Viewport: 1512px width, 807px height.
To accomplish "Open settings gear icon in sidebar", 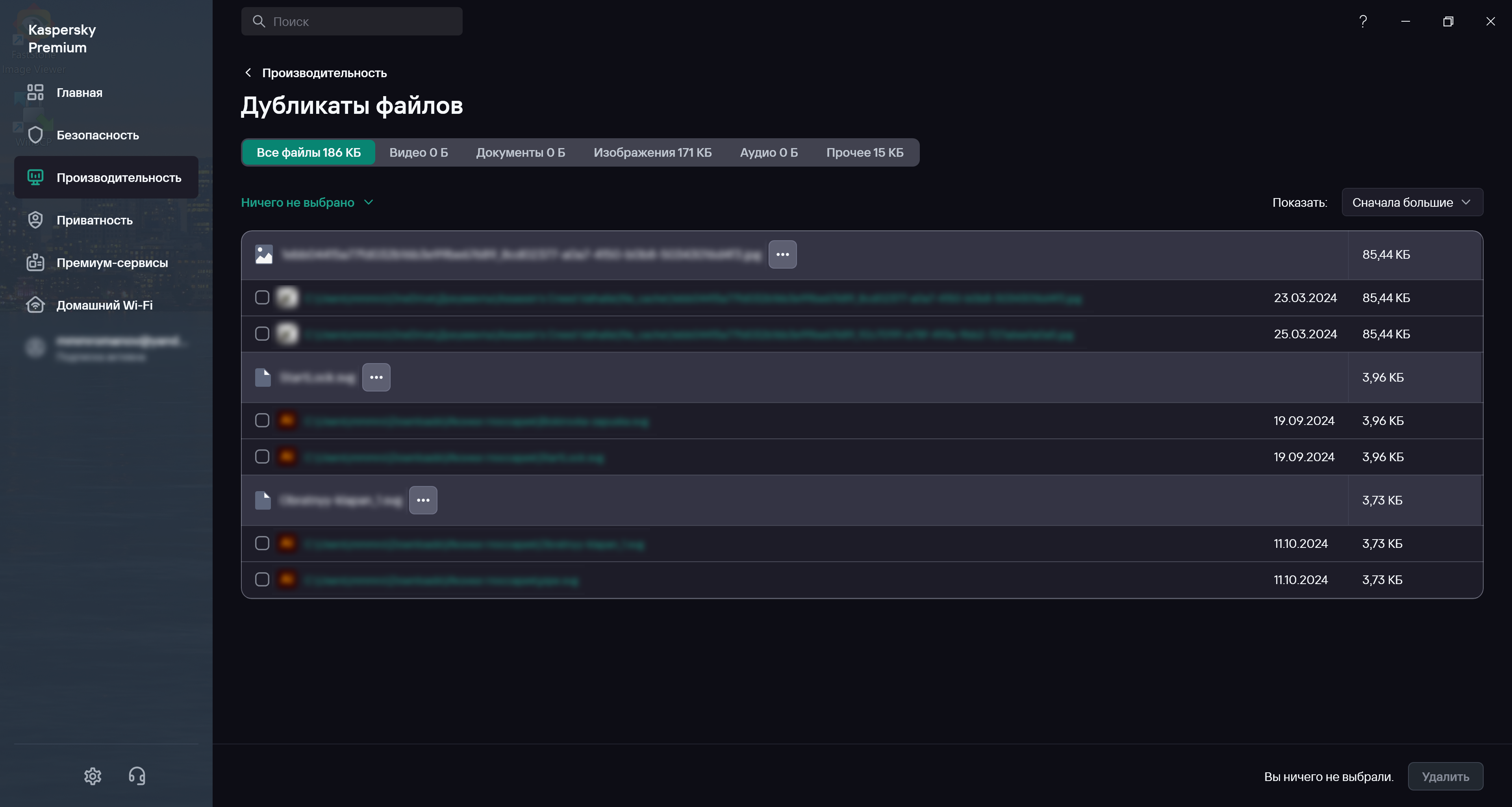I will (x=93, y=776).
